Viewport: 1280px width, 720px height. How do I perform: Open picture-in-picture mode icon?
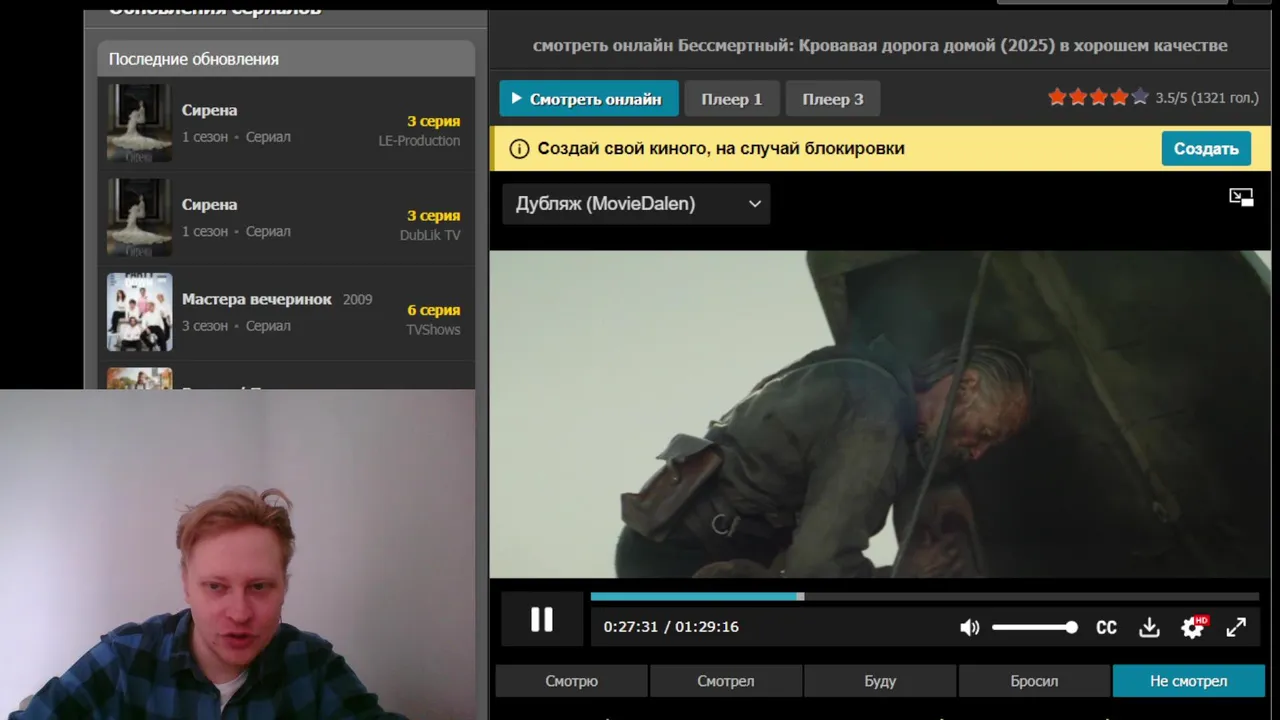tap(1241, 197)
